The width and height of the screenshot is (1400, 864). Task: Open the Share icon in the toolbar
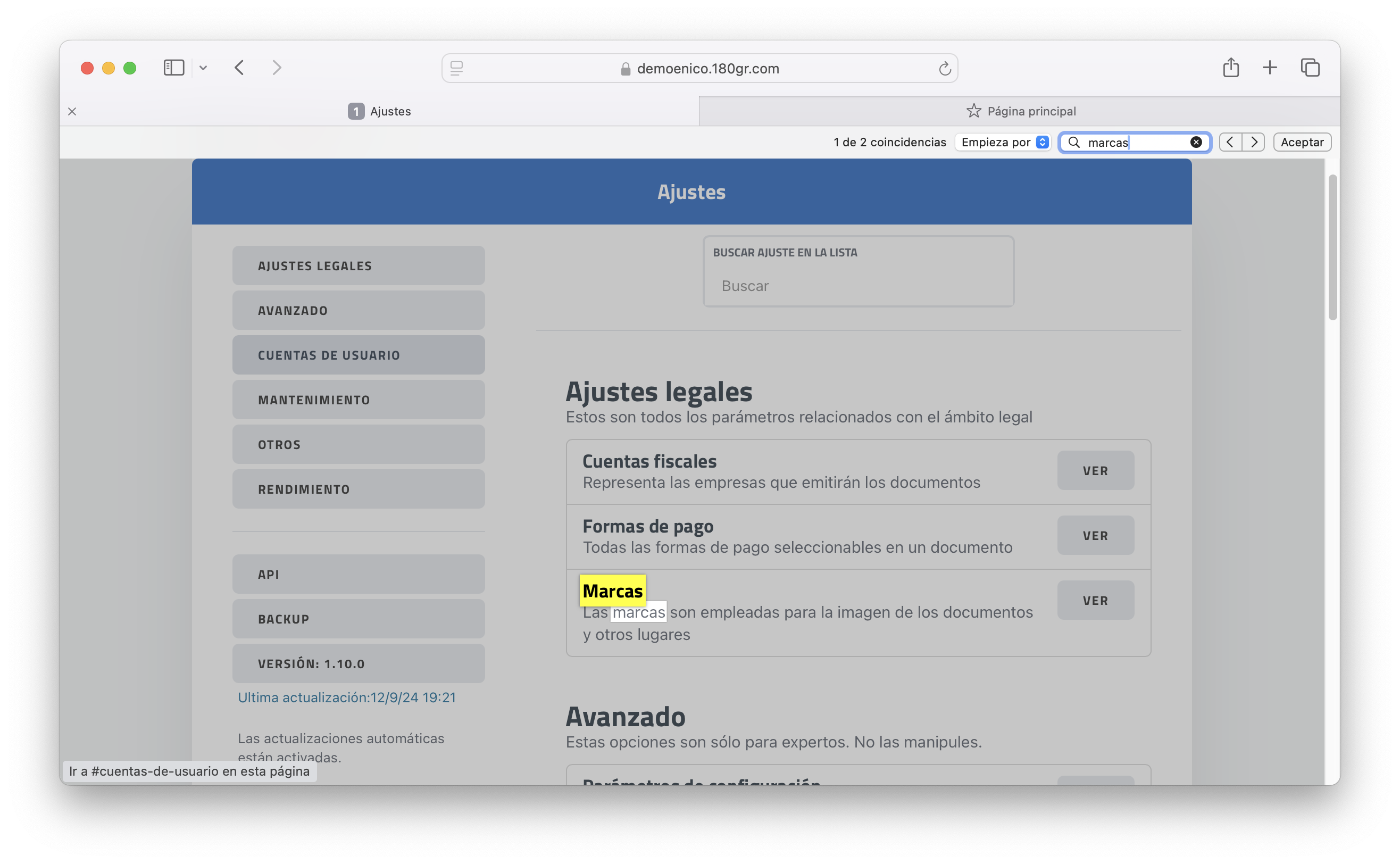pyautogui.click(x=1230, y=68)
